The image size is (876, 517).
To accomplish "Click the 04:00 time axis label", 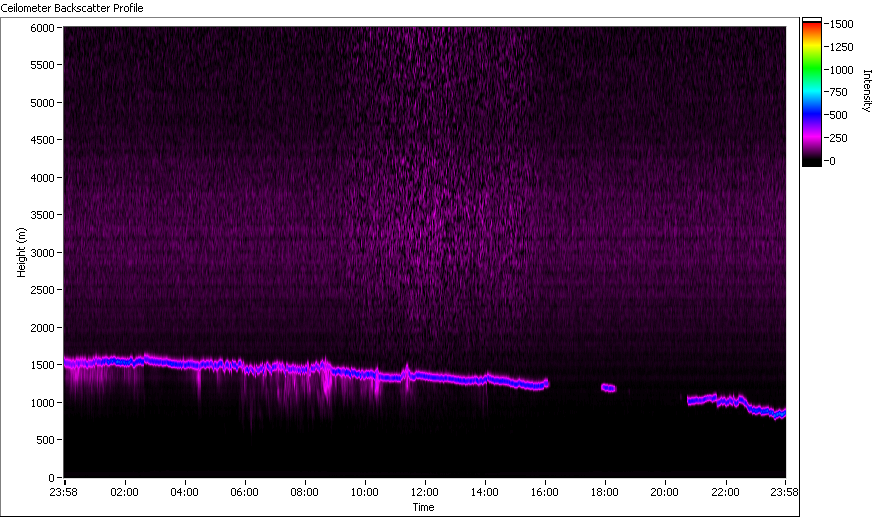I will [184, 492].
